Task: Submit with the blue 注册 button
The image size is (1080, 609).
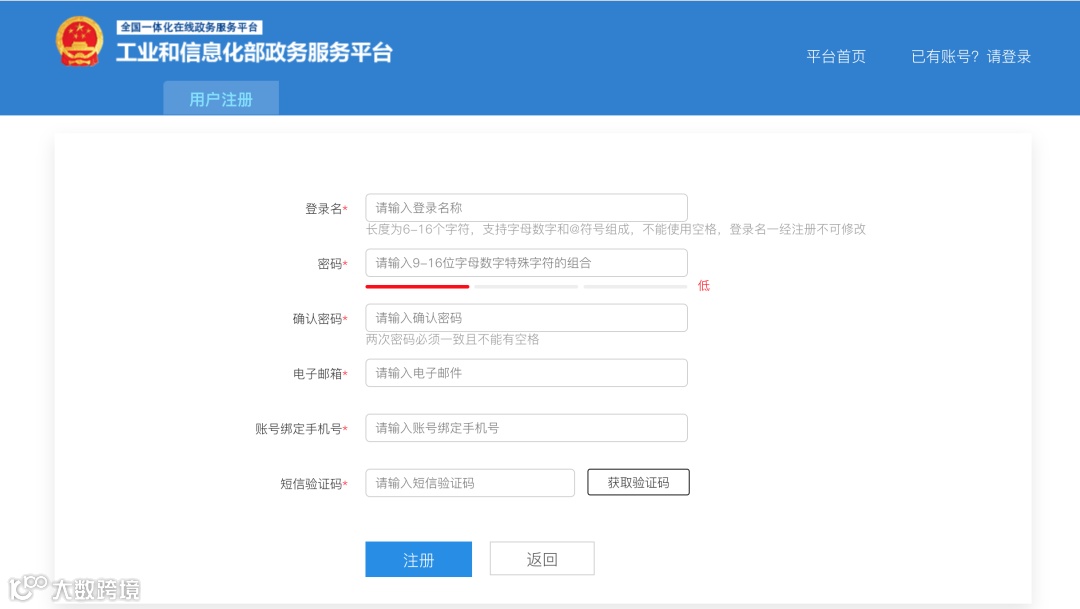Action: (x=419, y=559)
